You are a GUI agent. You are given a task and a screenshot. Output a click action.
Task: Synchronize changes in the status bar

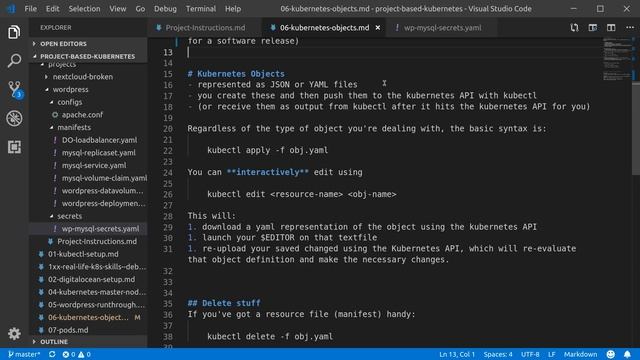click(x=52, y=354)
